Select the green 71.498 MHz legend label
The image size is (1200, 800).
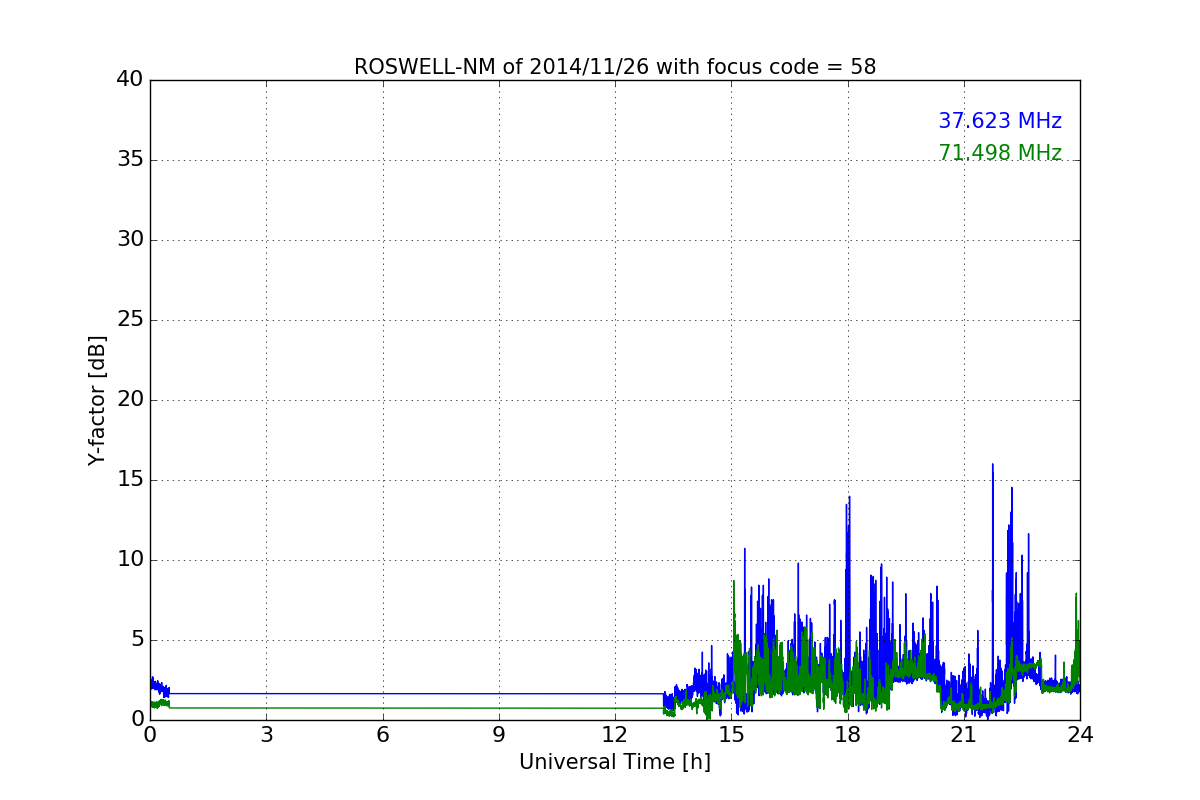coord(1000,153)
